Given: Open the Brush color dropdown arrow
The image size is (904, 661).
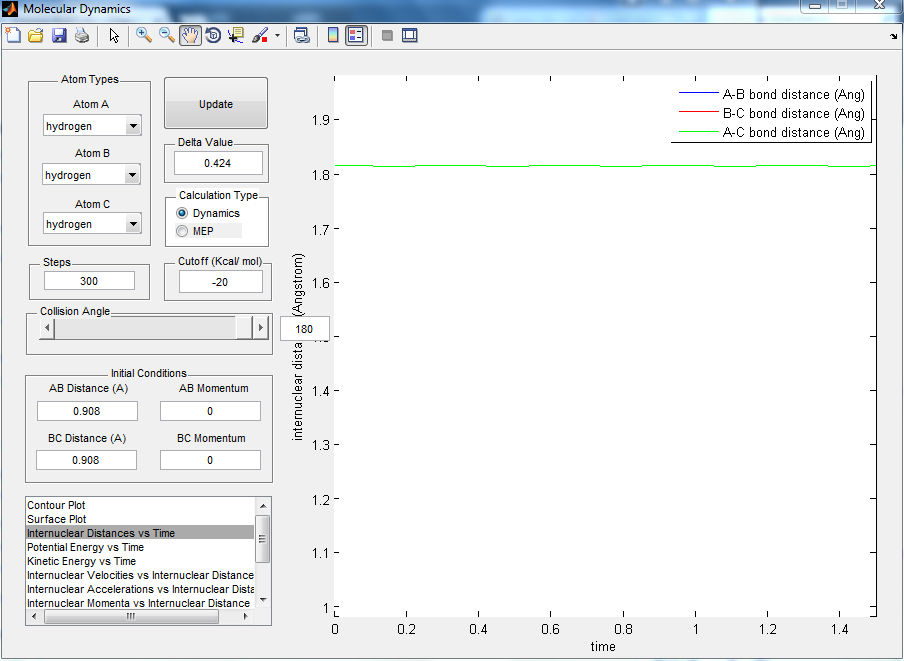Looking at the screenshot, I should pyautogui.click(x=277, y=36).
